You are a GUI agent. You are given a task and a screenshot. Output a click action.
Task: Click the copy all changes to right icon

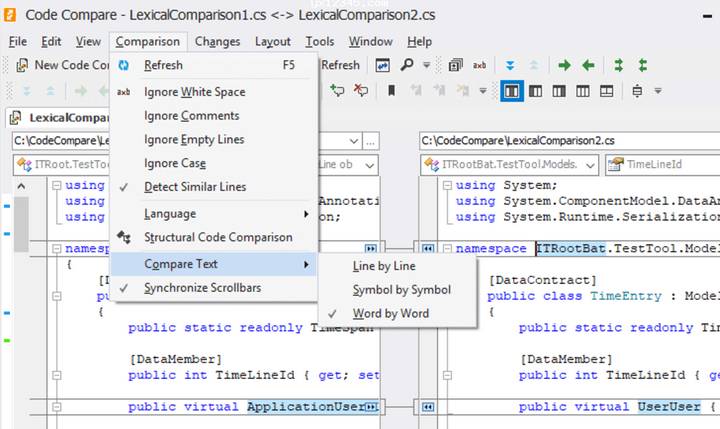tap(619, 65)
